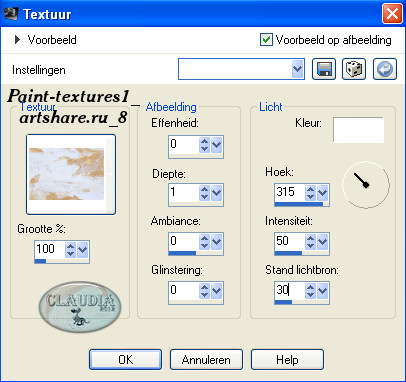Click inside the Stand lichtbron value field
Viewport: 406px width, 382px height.
pos(289,290)
